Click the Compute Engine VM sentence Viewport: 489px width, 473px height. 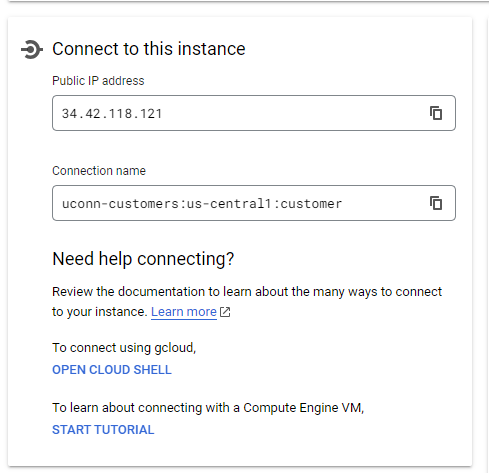pyautogui.click(x=208, y=408)
